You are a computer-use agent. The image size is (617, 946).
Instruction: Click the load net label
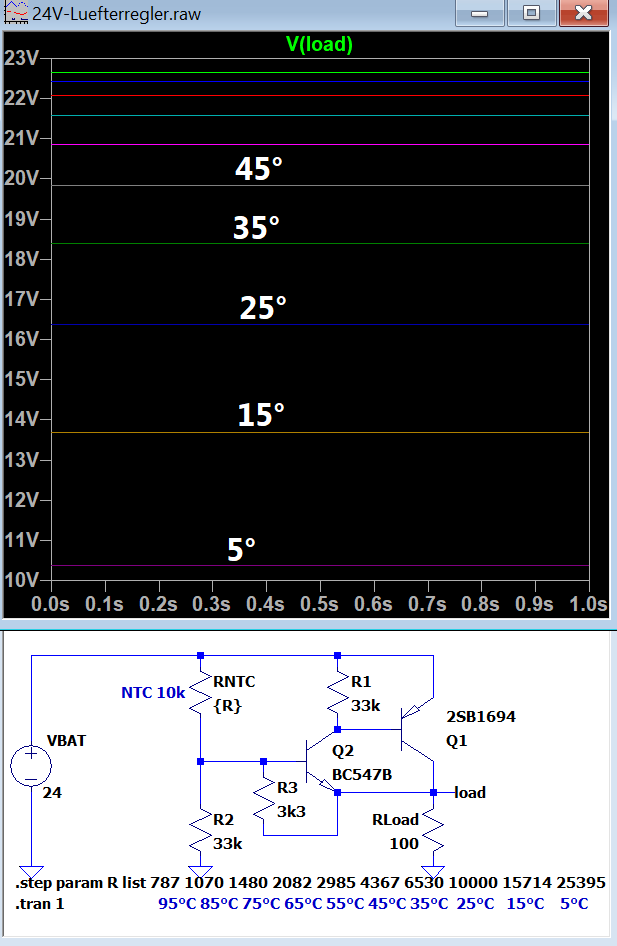[470, 793]
